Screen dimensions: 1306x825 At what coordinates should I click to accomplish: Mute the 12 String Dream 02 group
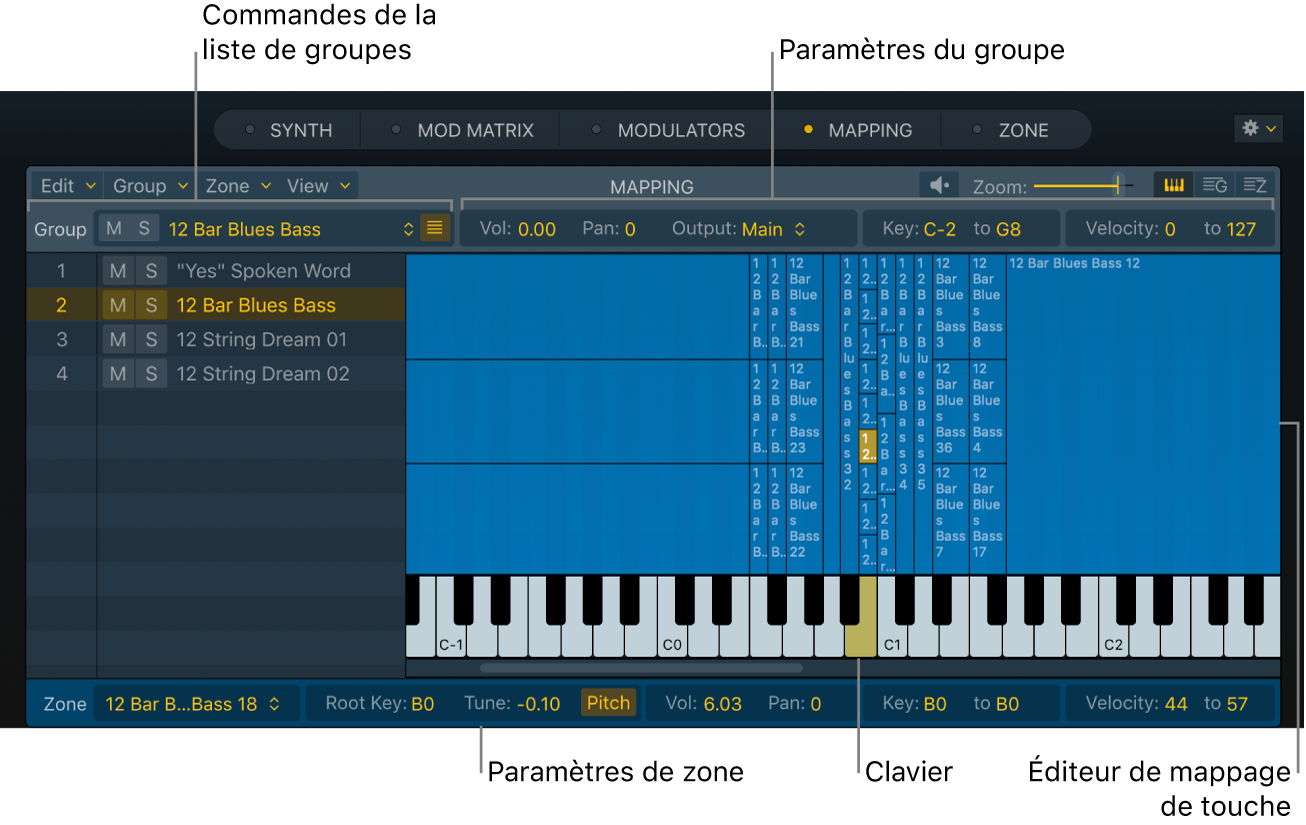(118, 374)
